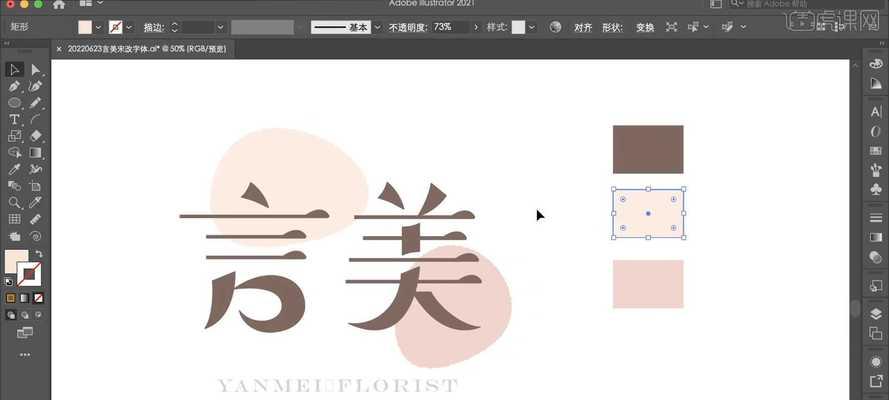Set paint mode to Color
Viewport: 889px width, 400px height.
(x=11, y=298)
